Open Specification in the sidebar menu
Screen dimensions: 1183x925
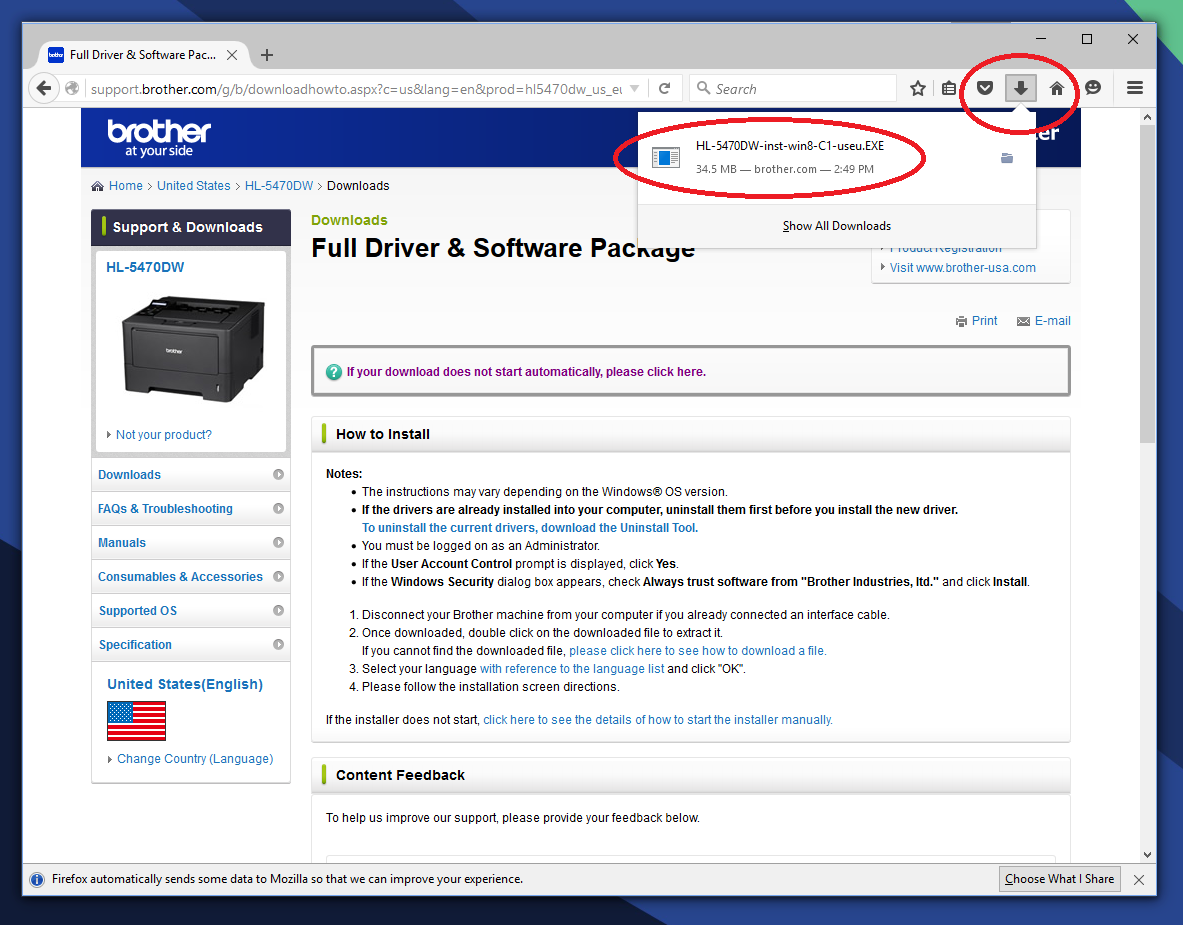click(191, 644)
